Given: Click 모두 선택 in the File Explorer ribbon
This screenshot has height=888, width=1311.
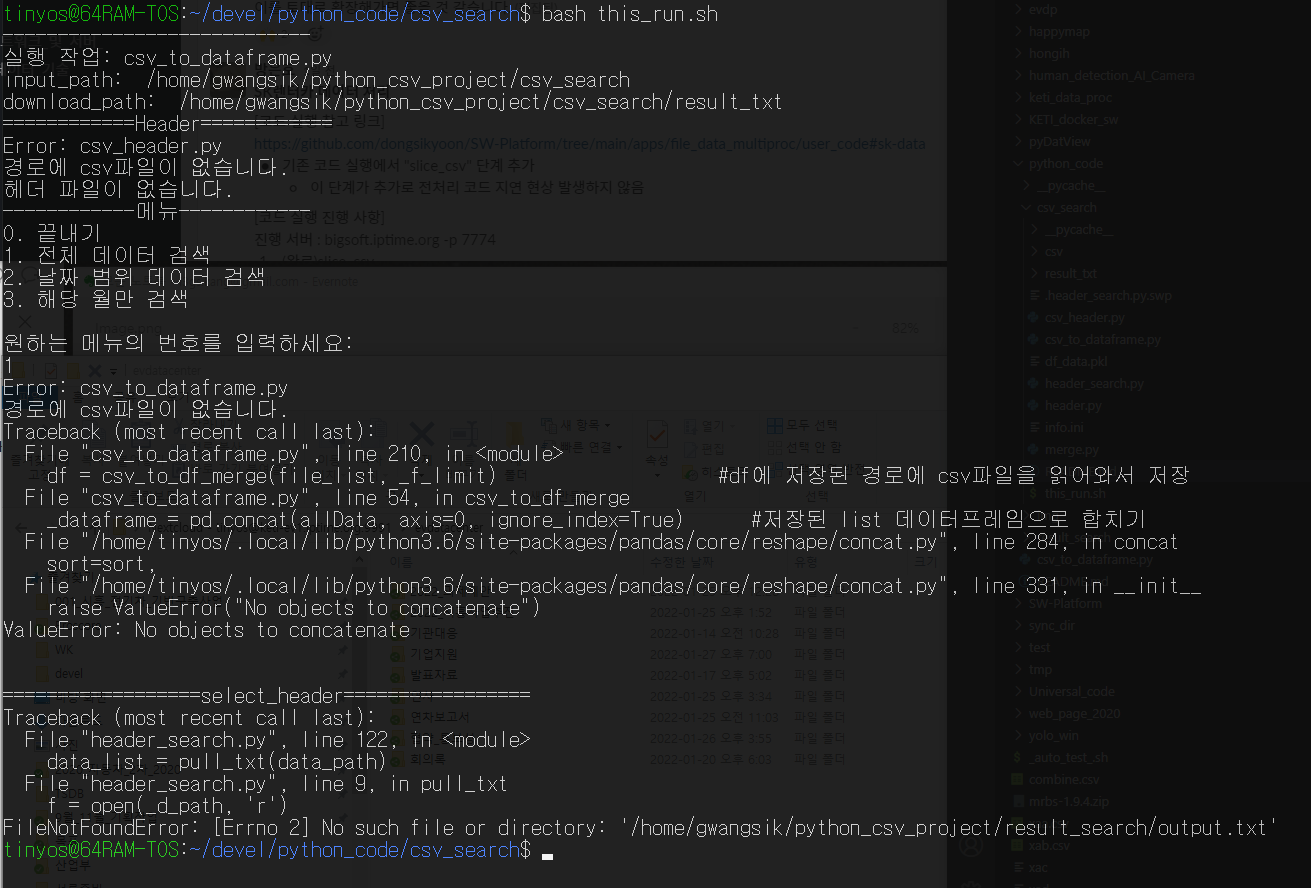Looking at the screenshot, I should (804, 425).
